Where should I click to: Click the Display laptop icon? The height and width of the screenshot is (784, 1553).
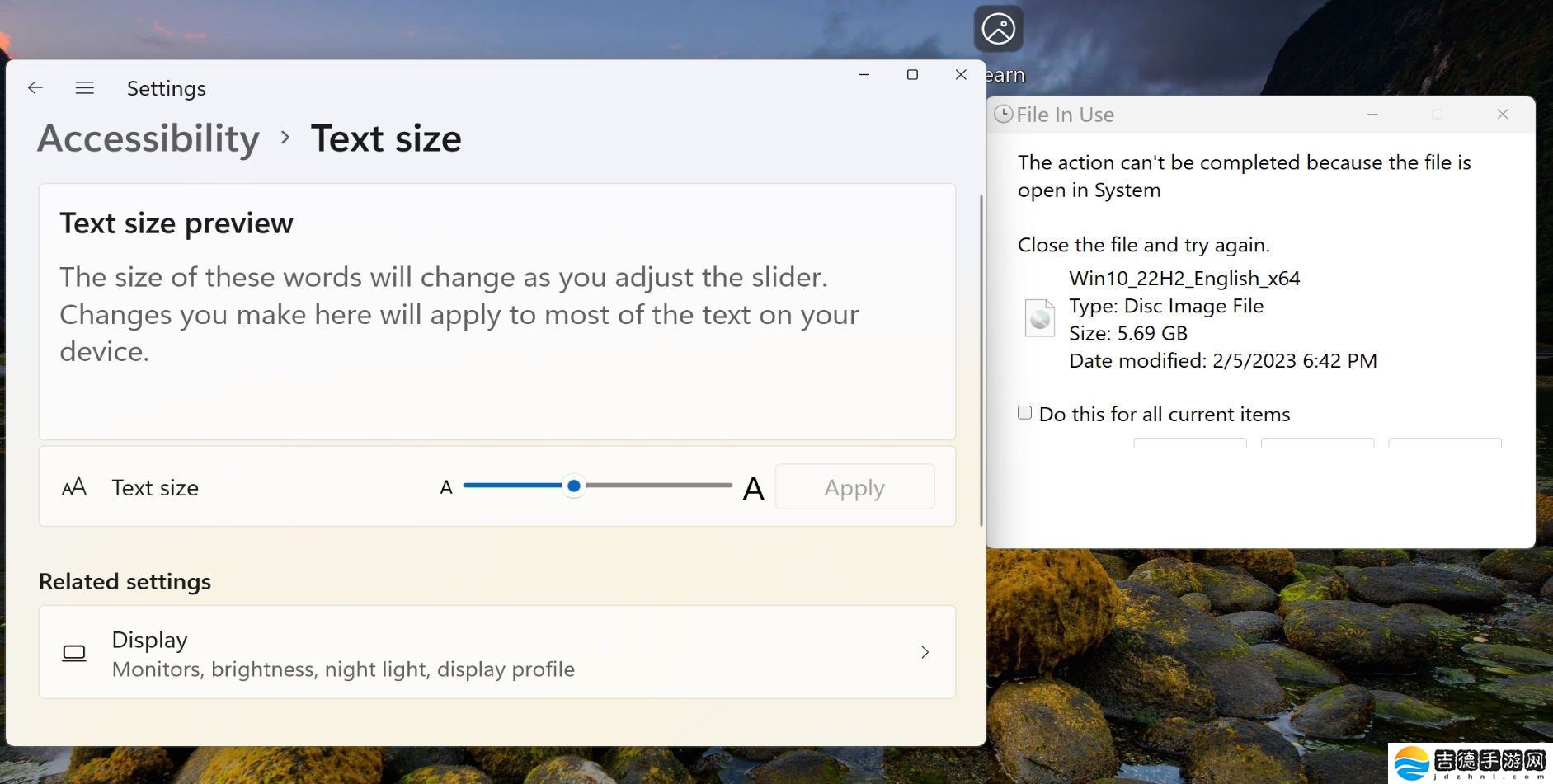(74, 653)
